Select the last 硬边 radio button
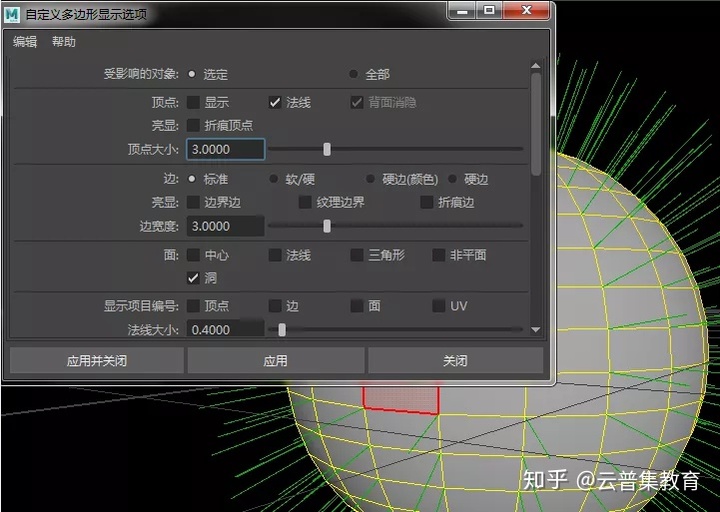720x512 pixels. pyautogui.click(x=452, y=179)
